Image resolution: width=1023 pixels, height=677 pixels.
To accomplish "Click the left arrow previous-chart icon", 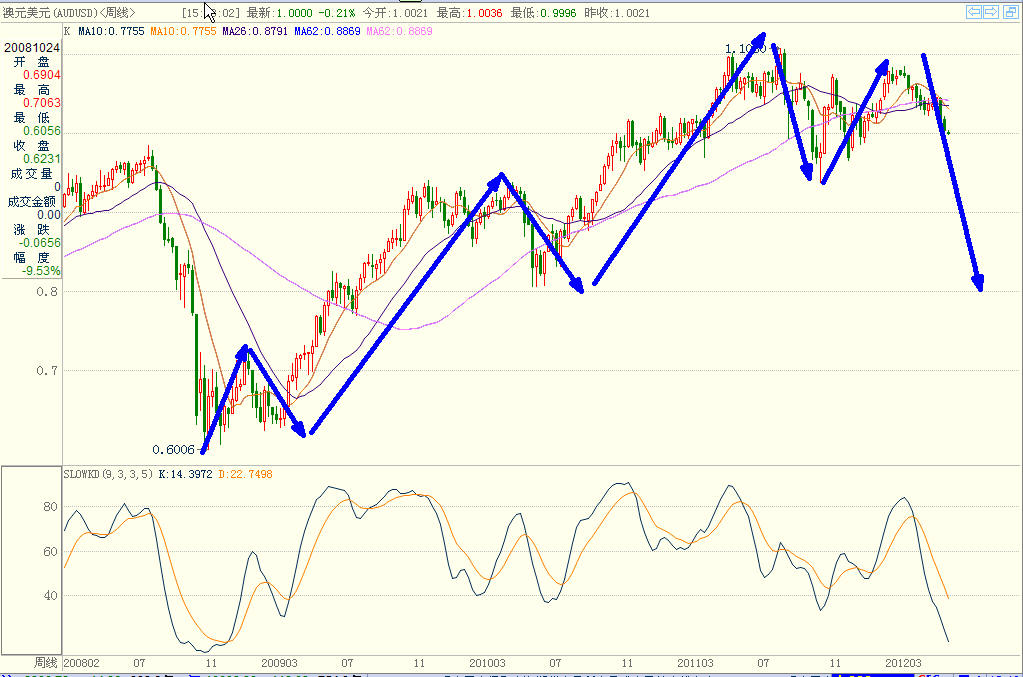I will [974, 12].
